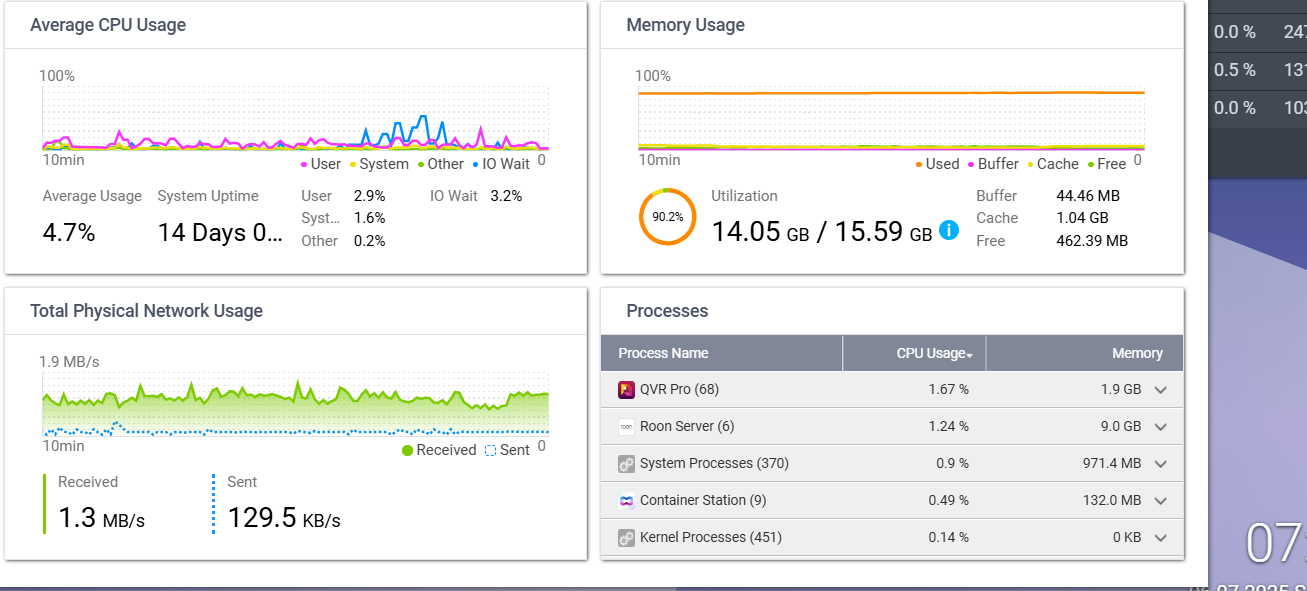The image size is (1307, 591).
Task: Click the Average CPU Usage line chart
Action: 295,118
